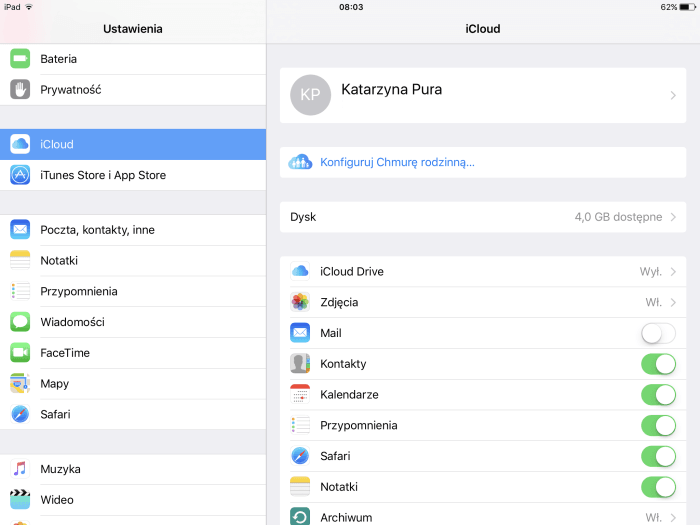The height and width of the screenshot is (525, 700).
Task: Select Safari label in left sidebar
Action: [55, 414]
